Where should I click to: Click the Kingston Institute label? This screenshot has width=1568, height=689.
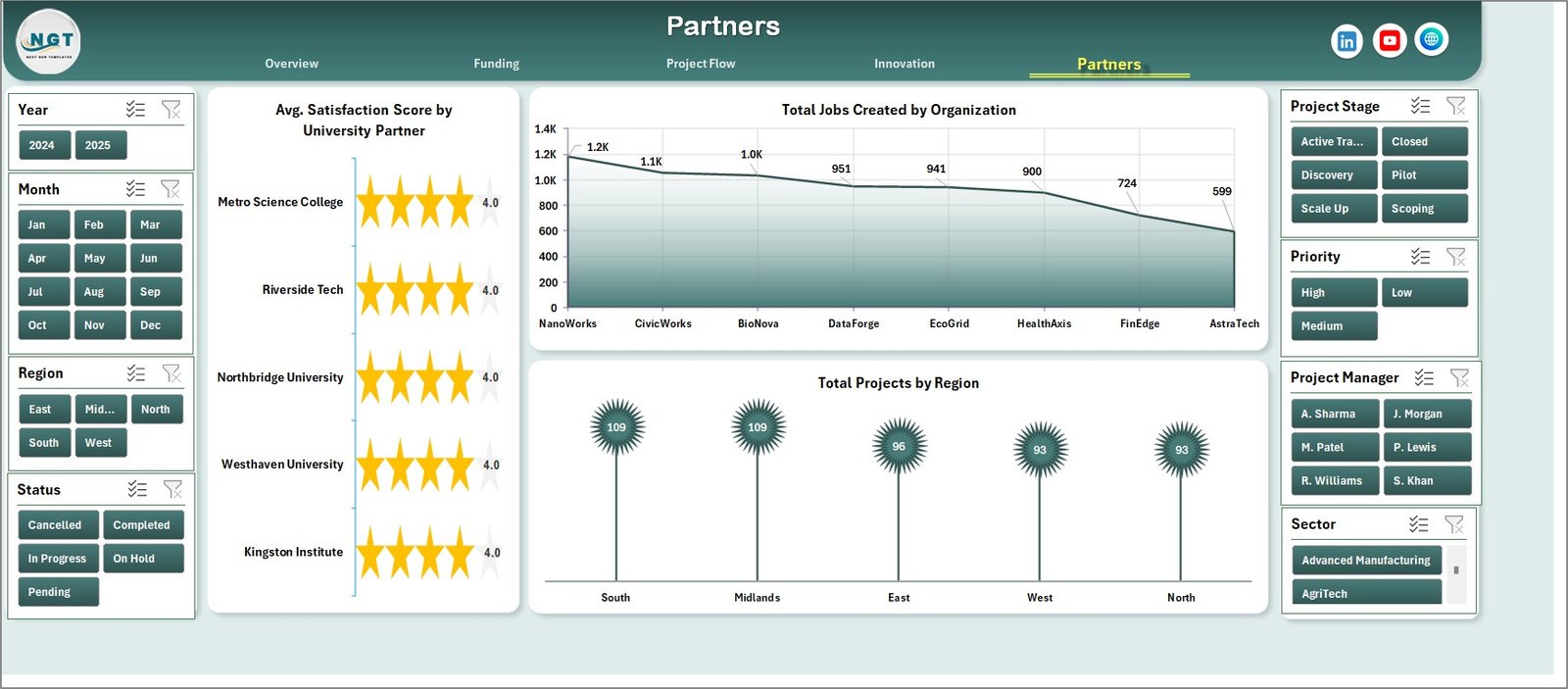click(293, 552)
